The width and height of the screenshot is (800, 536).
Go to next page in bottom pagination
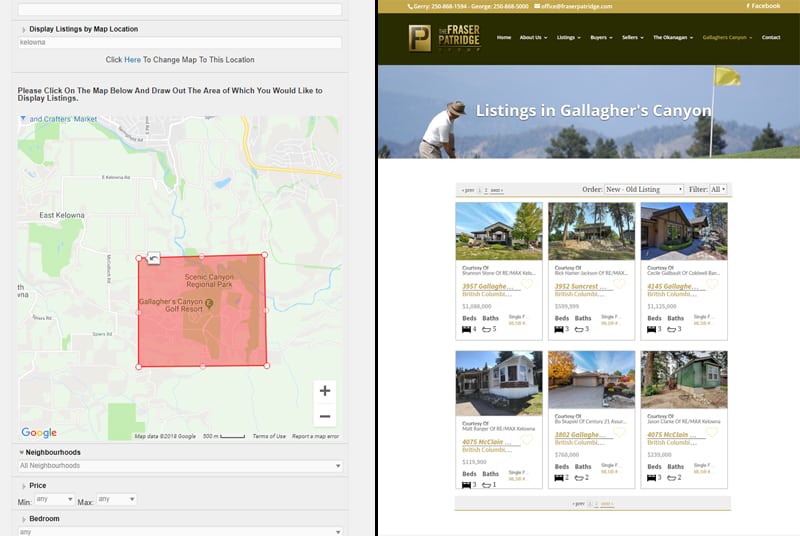[607, 504]
